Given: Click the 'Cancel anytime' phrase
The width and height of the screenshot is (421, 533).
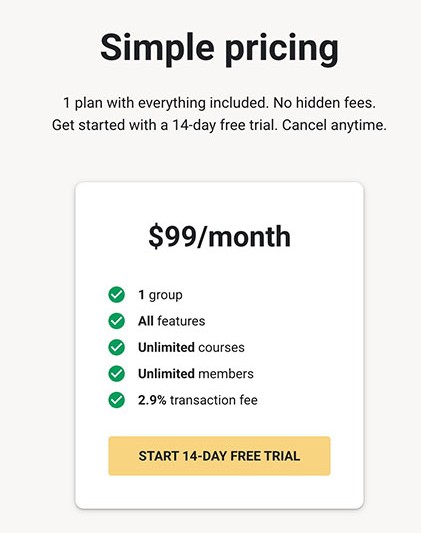Looking at the screenshot, I should point(334,125).
